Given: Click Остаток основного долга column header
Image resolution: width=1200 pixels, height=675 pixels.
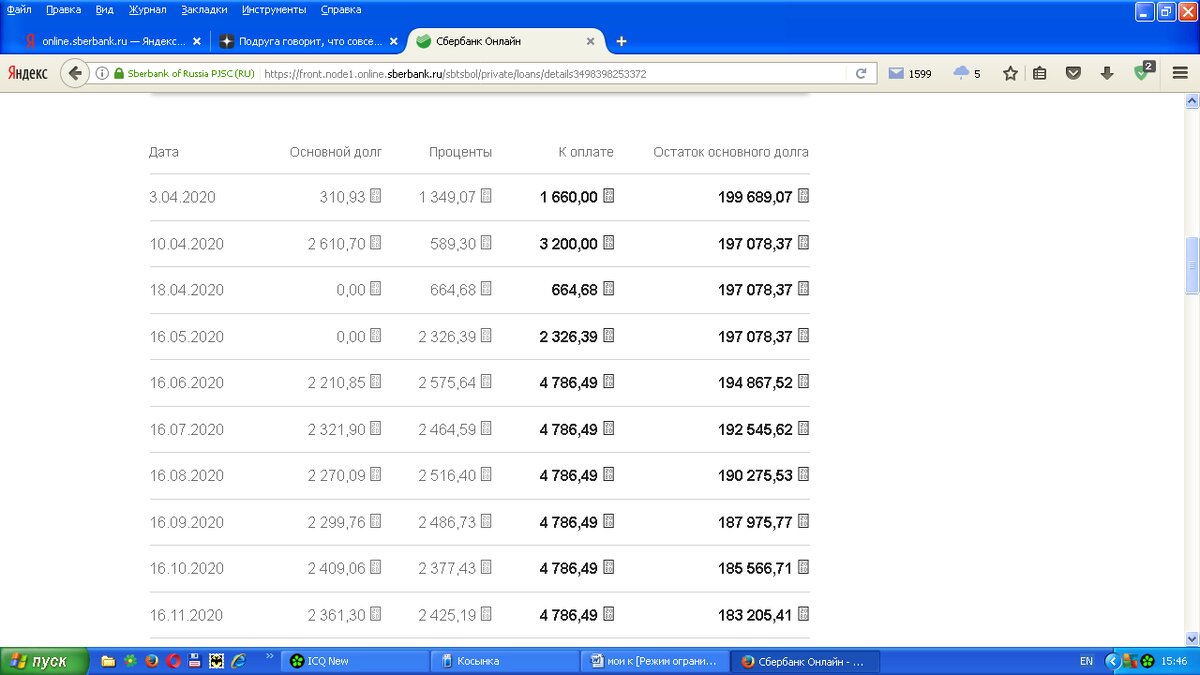Looking at the screenshot, I should tap(731, 152).
